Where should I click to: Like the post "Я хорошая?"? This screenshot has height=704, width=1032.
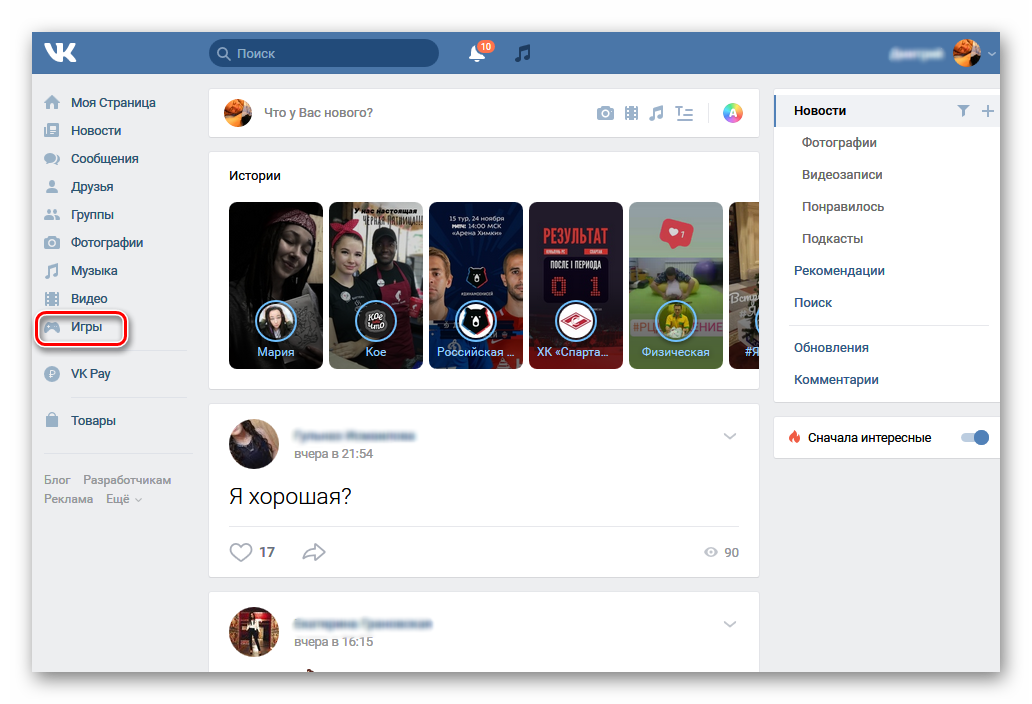tap(241, 552)
